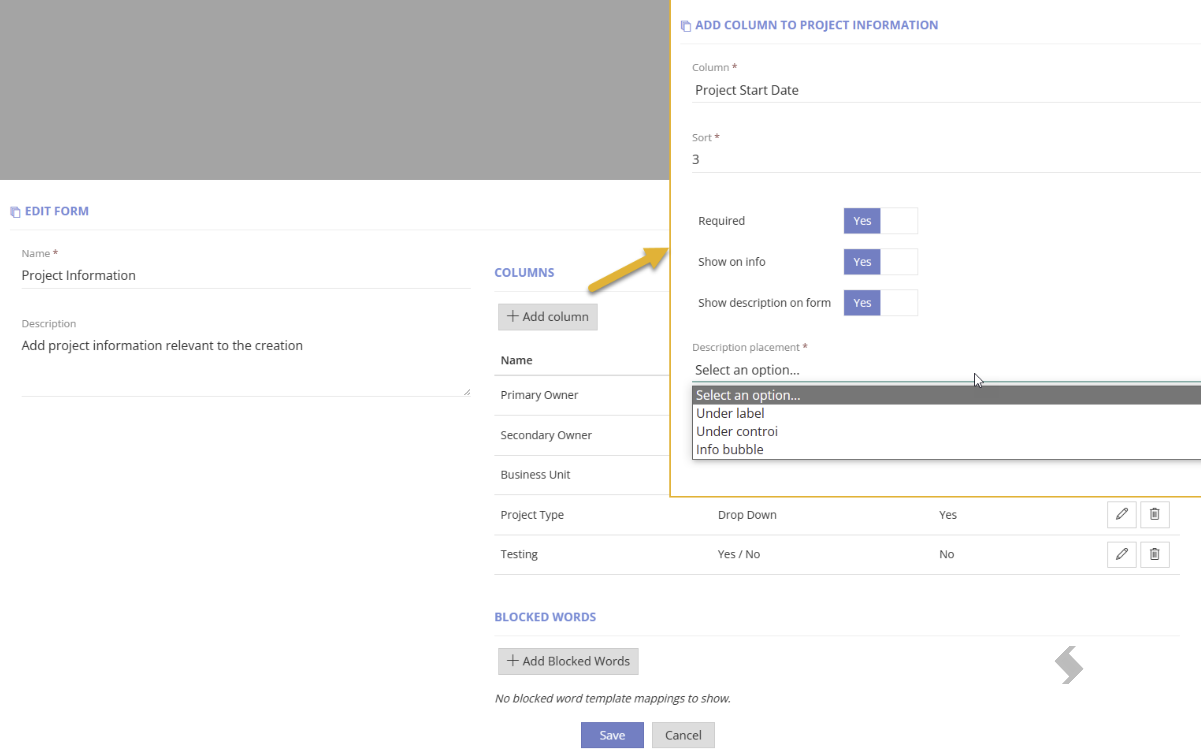Click the Sort value input field
Viewport: 1201px width, 755px height.
pyautogui.click(x=946, y=160)
